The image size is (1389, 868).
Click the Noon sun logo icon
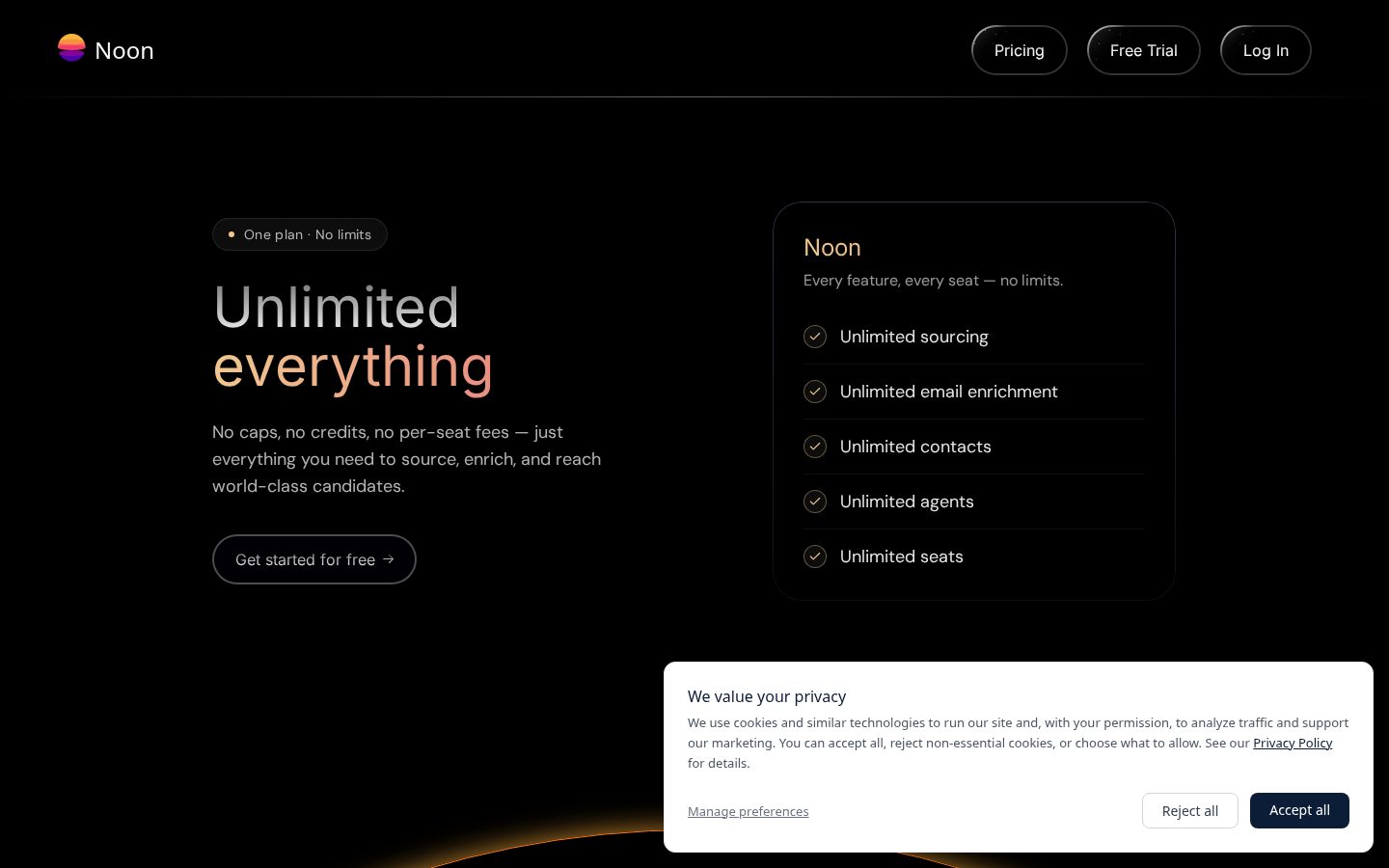(71, 48)
